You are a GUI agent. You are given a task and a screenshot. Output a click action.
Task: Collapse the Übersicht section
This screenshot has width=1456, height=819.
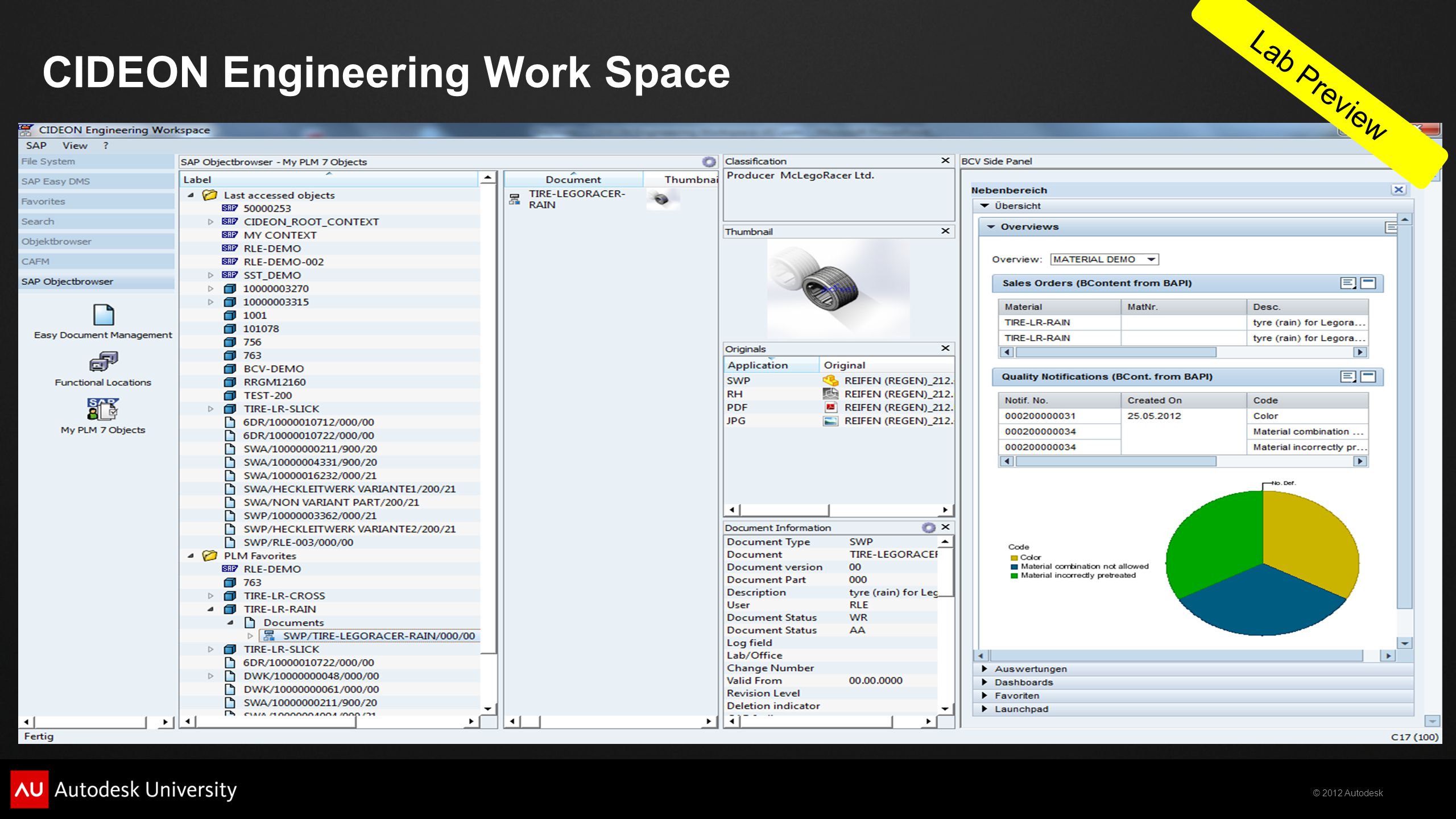(985, 206)
